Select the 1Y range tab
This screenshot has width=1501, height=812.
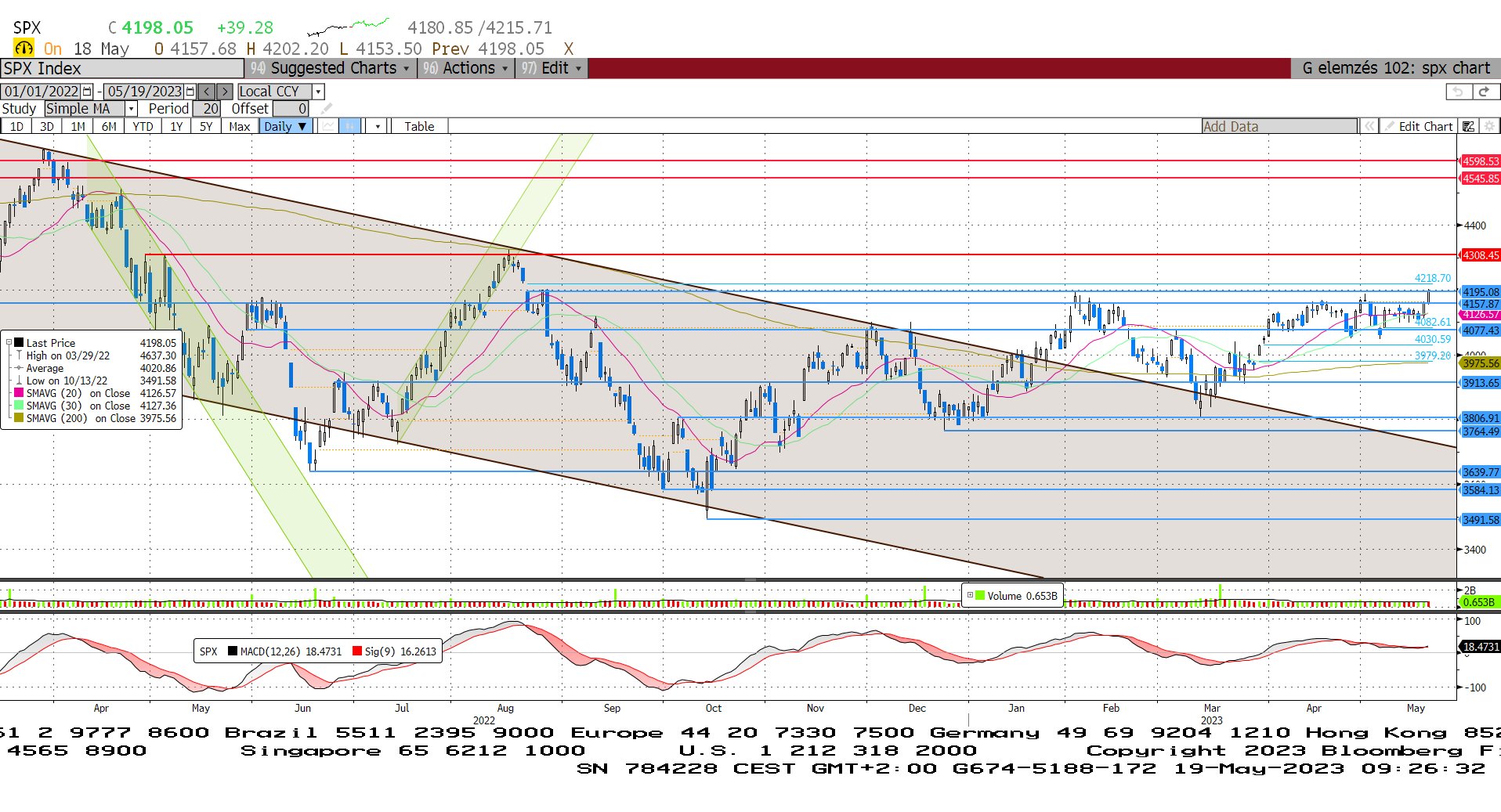pos(176,126)
